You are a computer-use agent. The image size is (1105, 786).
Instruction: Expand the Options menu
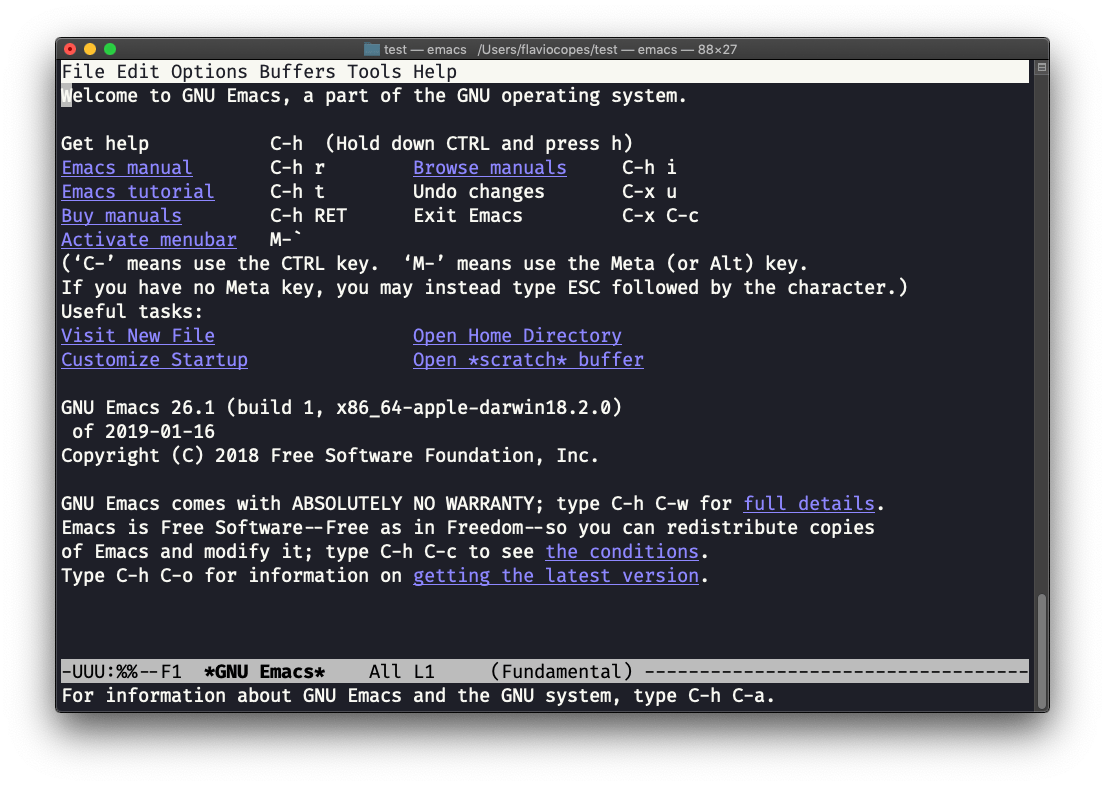click(209, 72)
